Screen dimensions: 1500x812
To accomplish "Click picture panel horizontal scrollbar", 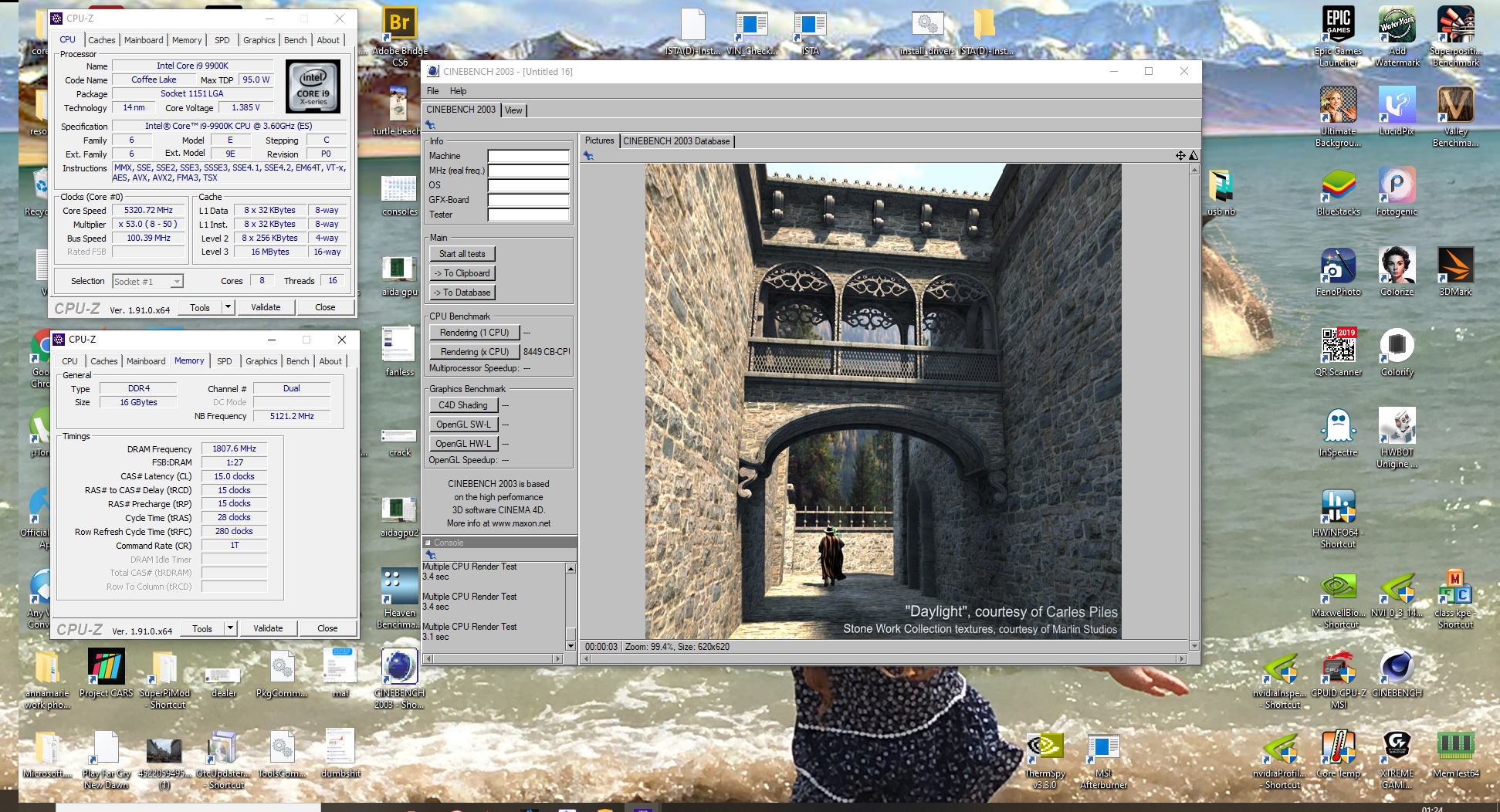I will [882, 658].
